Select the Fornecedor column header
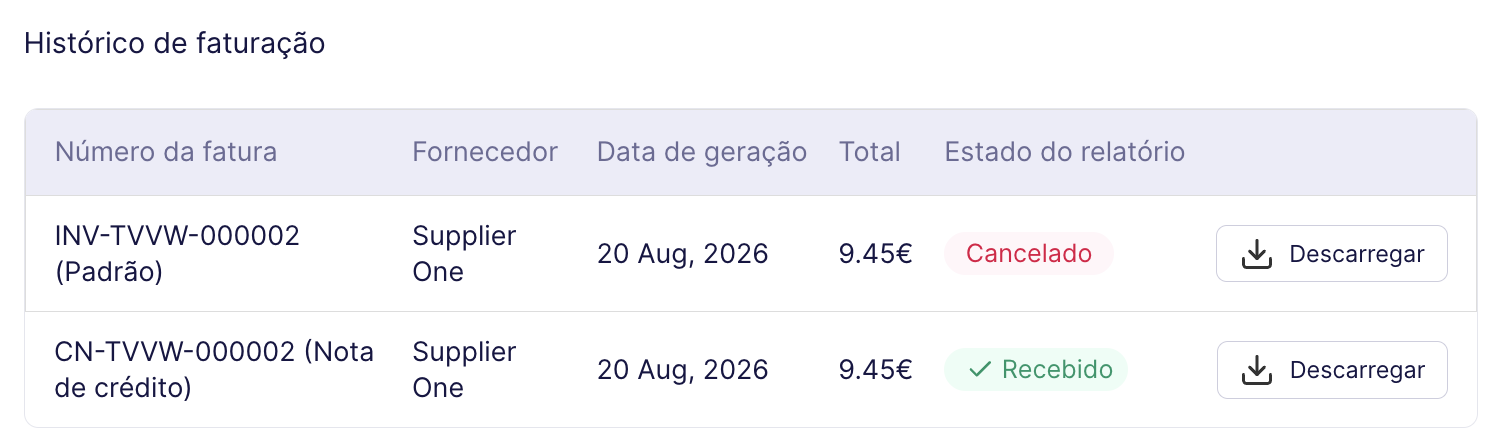This screenshot has width=1504, height=448. [x=485, y=152]
